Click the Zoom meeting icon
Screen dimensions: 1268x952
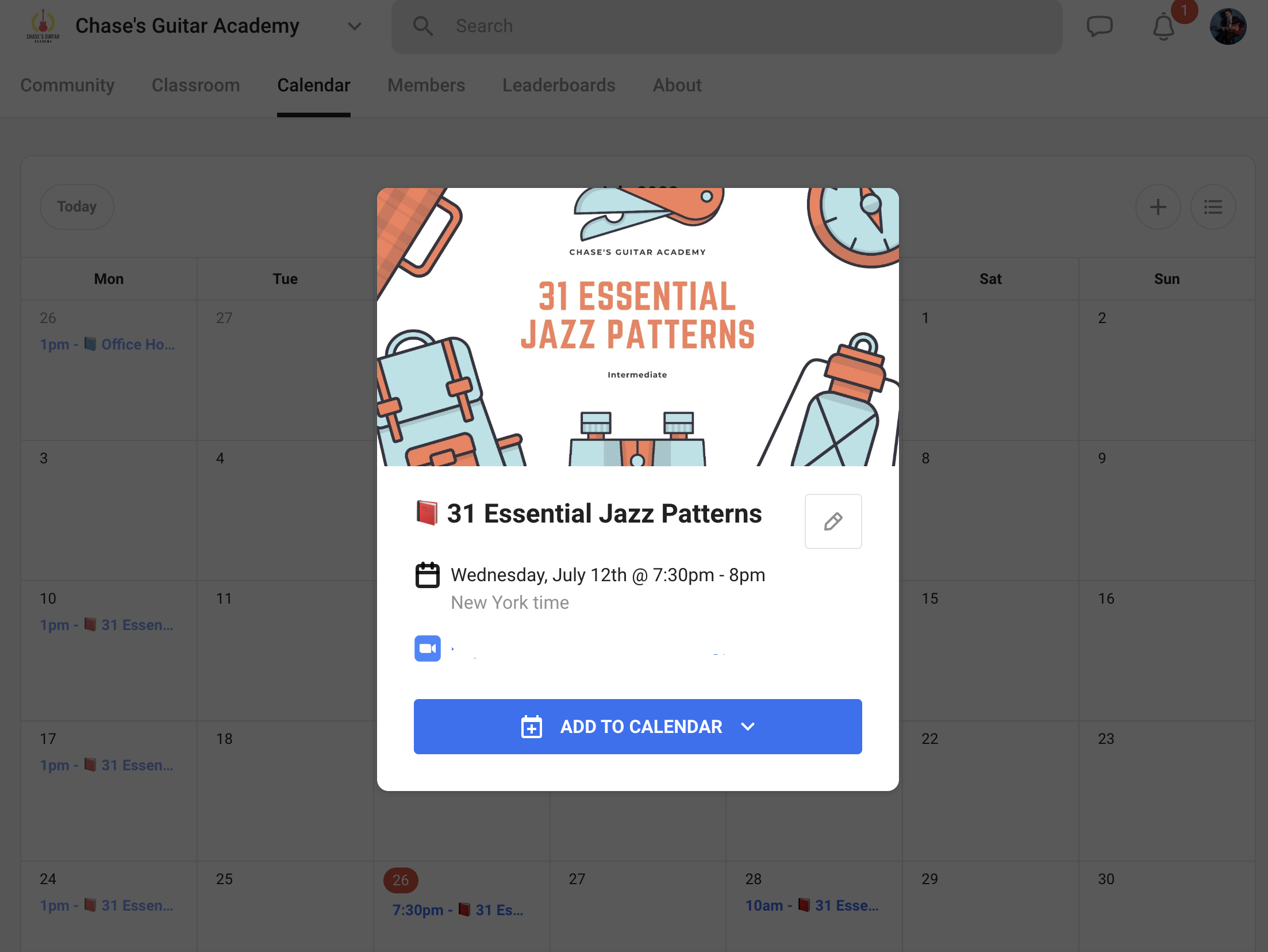pos(428,648)
